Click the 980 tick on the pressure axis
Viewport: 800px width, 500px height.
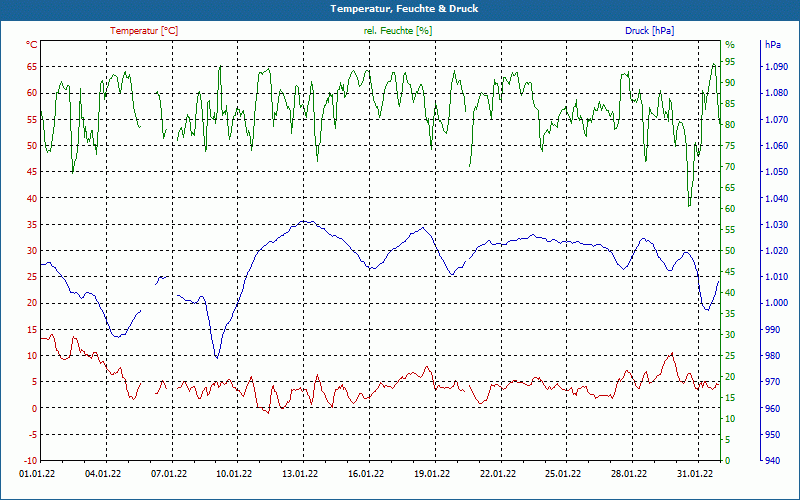(x=772, y=356)
